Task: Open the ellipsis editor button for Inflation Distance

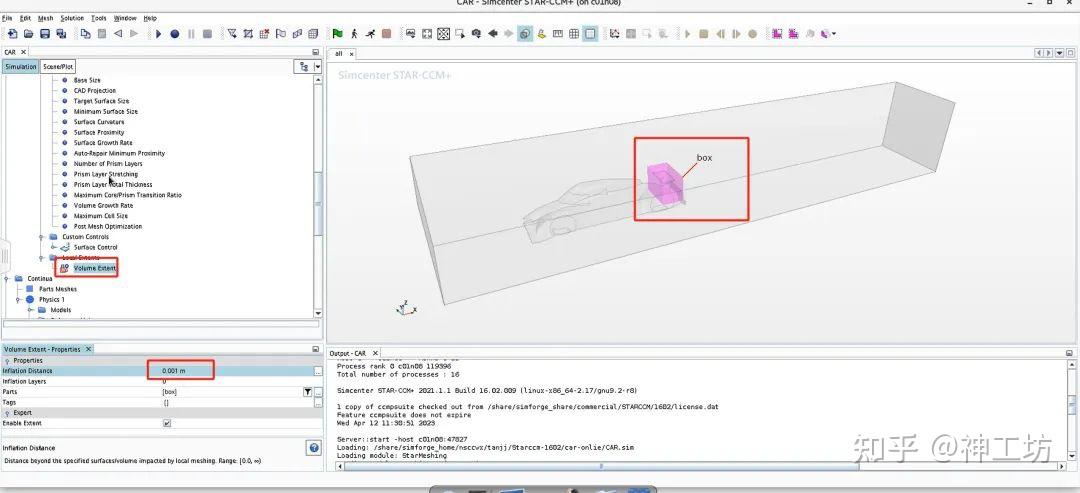Action: tap(318, 371)
